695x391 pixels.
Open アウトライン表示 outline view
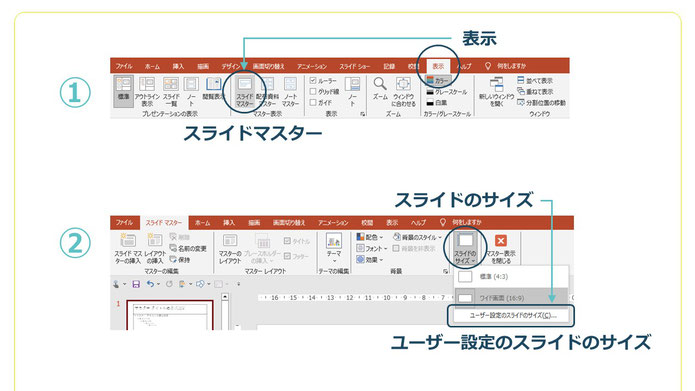click(x=147, y=91)
